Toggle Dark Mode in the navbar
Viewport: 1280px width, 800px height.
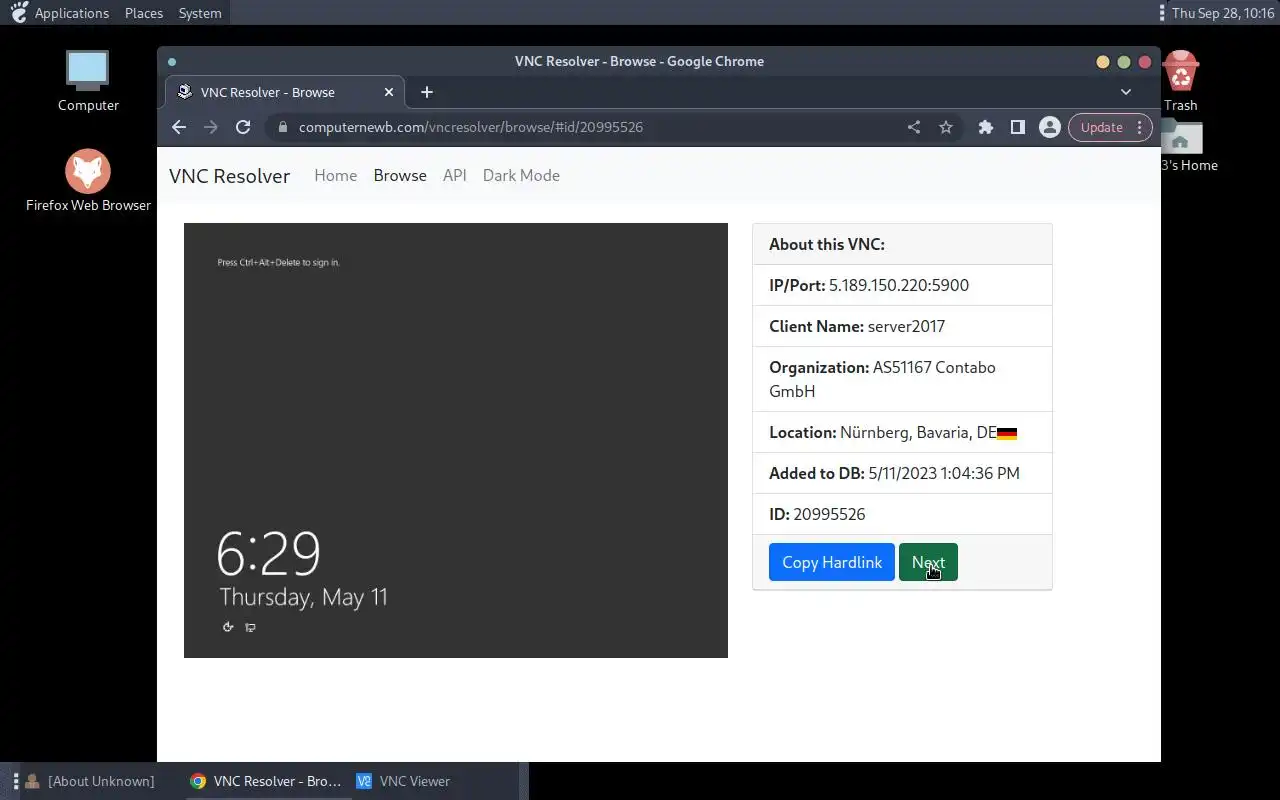pyautogui.click(x=521, y=175)
